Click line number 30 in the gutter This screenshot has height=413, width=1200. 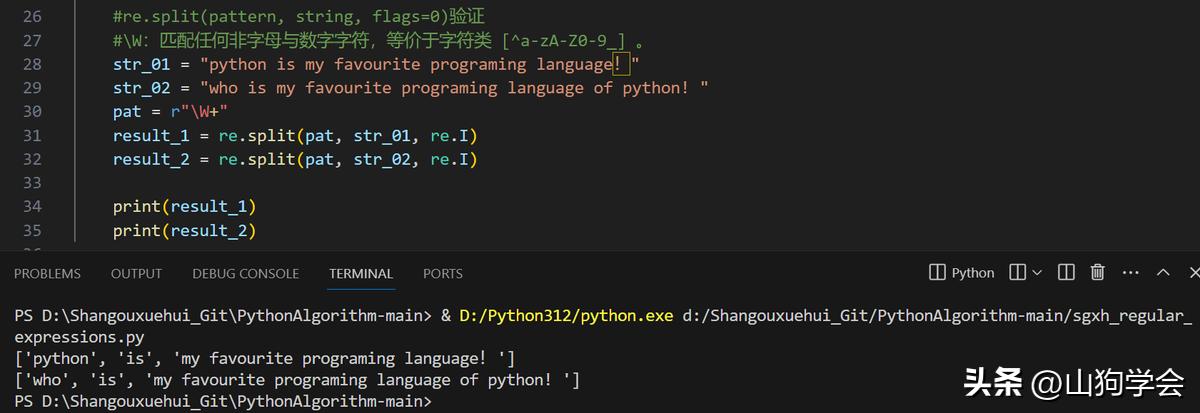30,111
